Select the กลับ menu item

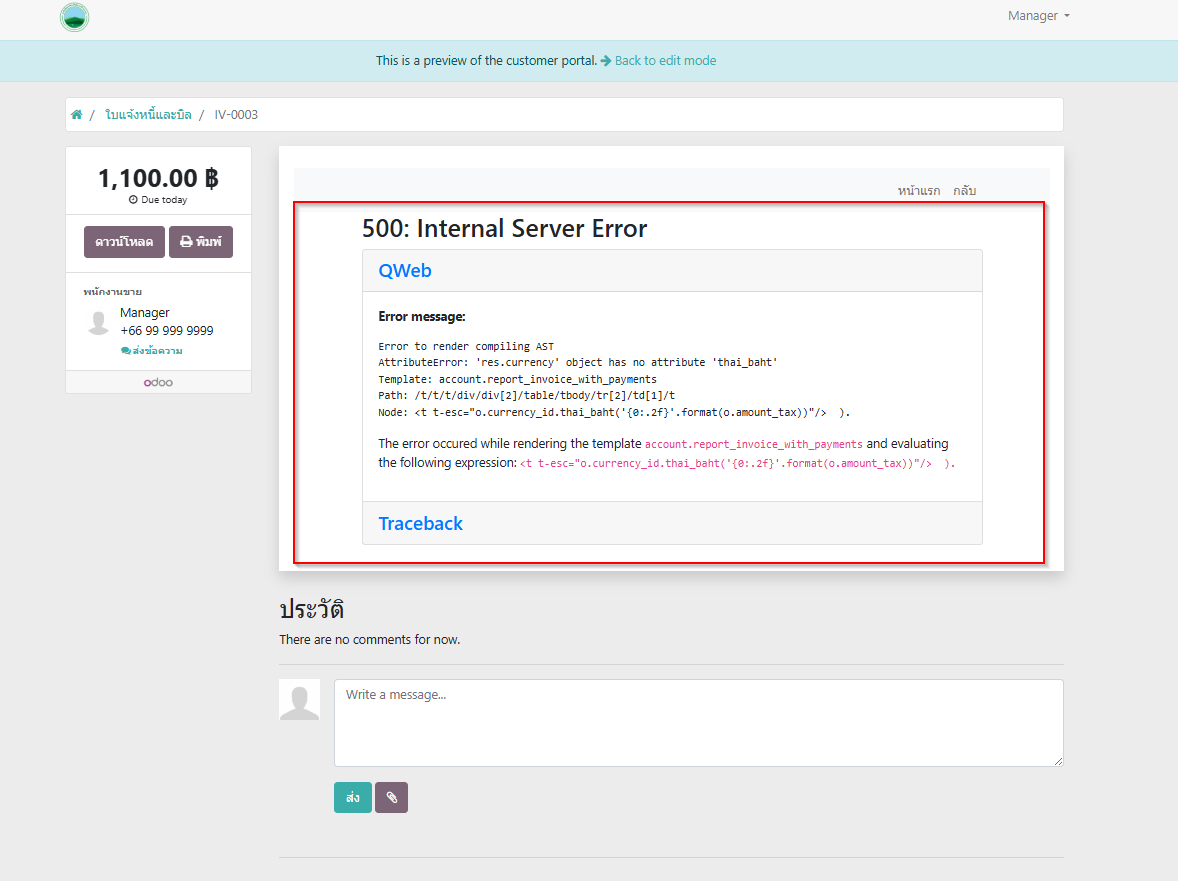coord(964,191)
